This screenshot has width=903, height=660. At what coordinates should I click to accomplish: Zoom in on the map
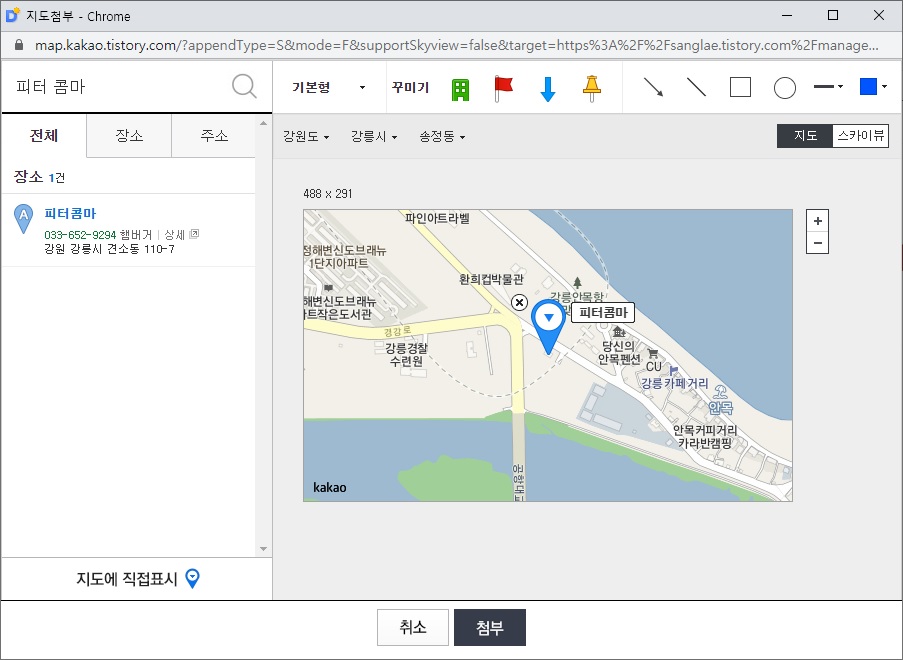coord(817,221)
